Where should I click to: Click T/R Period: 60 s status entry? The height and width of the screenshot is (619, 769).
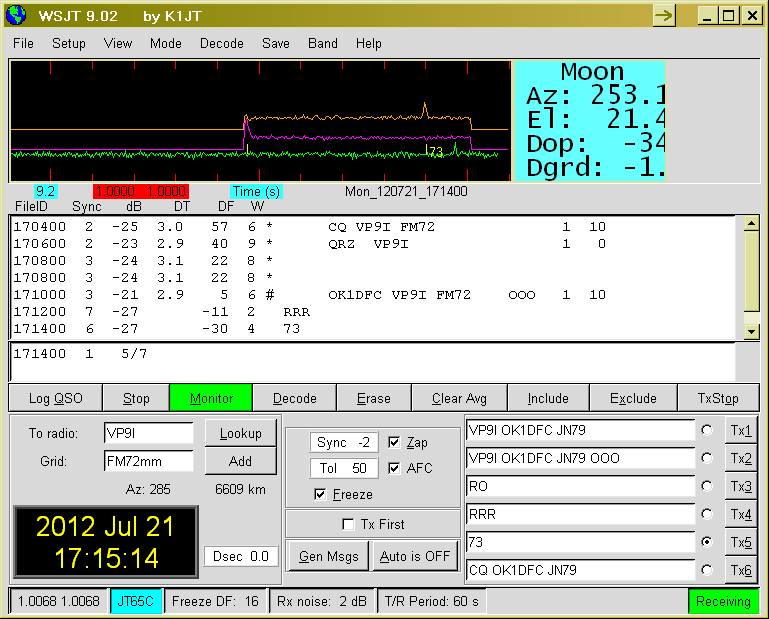[432, 601]
